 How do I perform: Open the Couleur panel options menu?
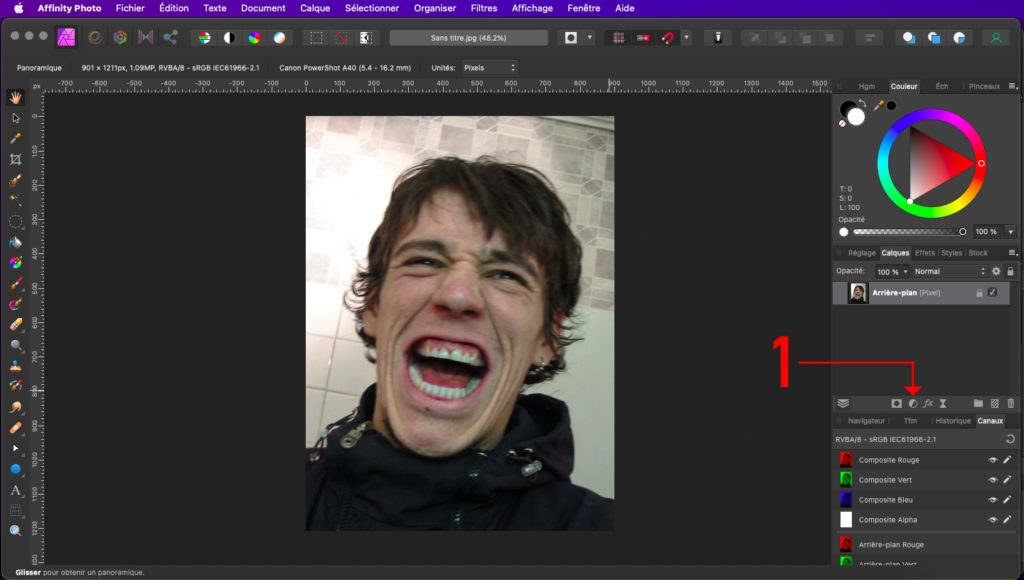1012,86
